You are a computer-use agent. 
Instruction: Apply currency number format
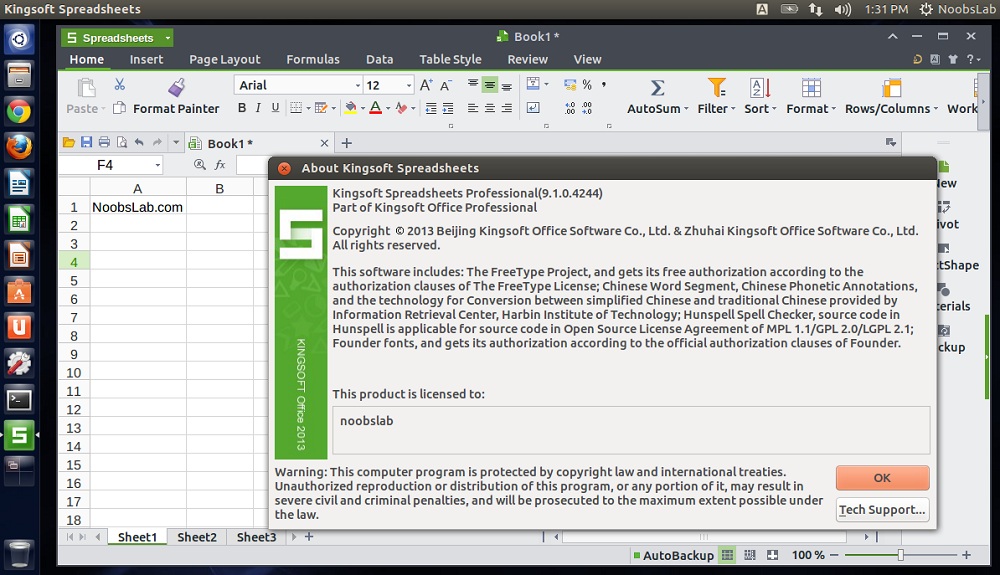point(570,85)
